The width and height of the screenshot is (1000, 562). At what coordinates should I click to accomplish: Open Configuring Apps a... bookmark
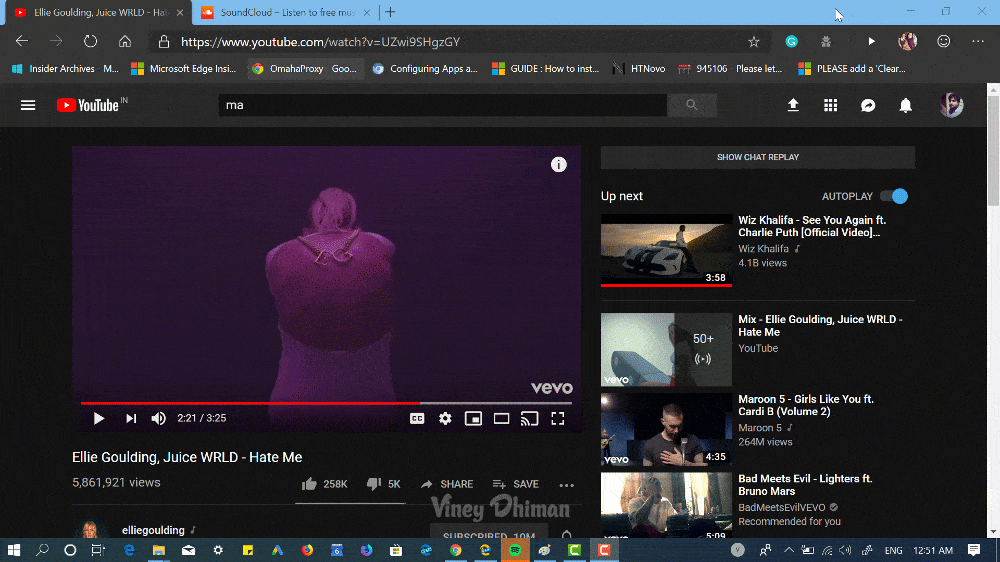(425, 69)
